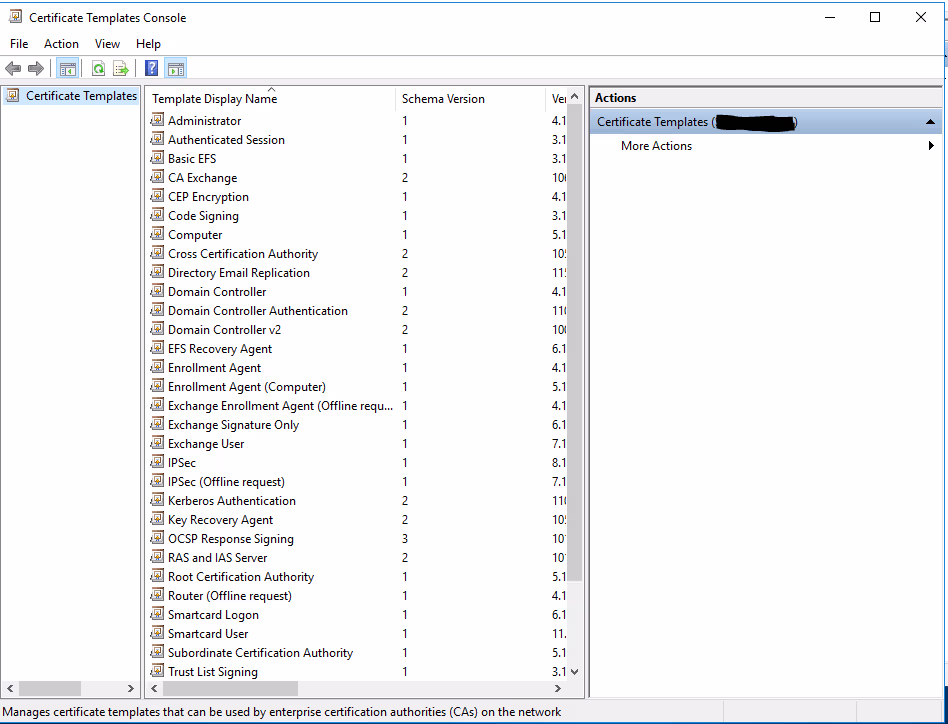Screen dimensions: 948x724
Task: Select the Kerberos Authentication template
Action: point(231,501)
